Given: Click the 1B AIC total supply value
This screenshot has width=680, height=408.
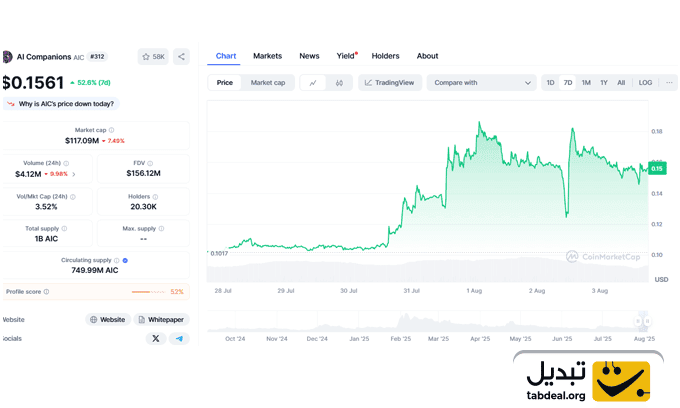Looking at the screenshot, I should (x=46, y=239).
